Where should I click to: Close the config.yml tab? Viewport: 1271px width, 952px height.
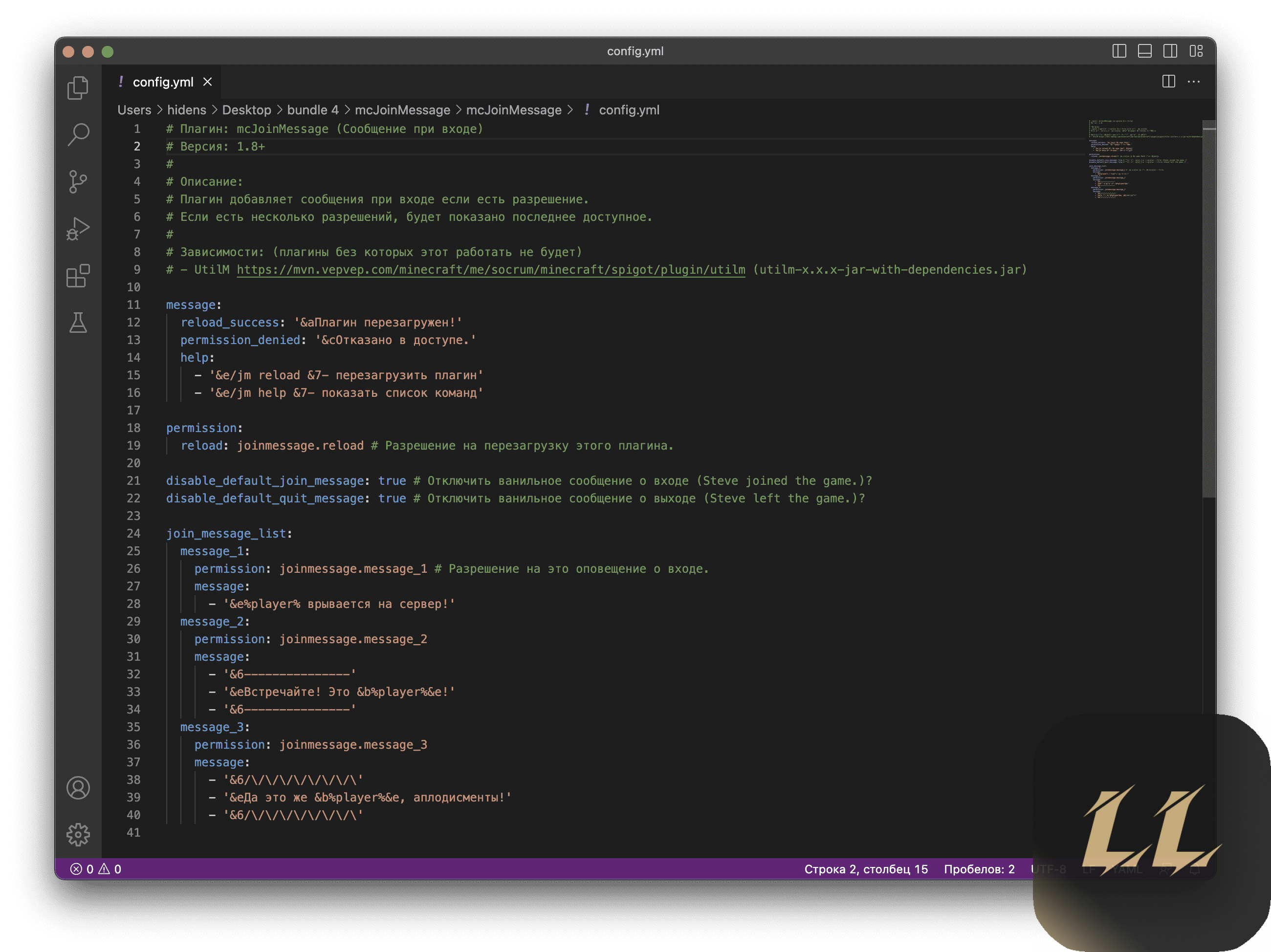click(207, 82)
